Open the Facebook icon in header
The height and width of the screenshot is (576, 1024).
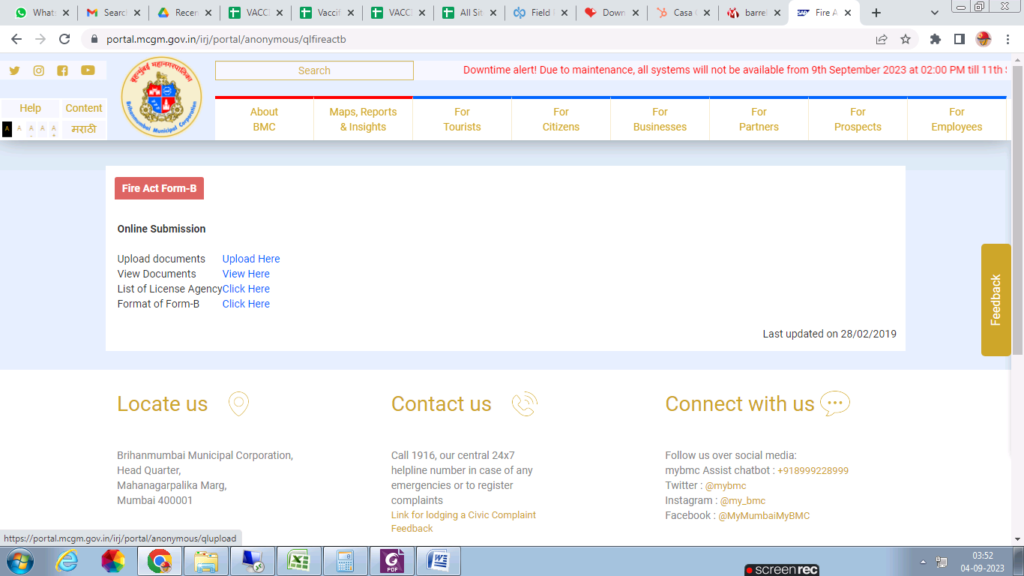(63, 71)
